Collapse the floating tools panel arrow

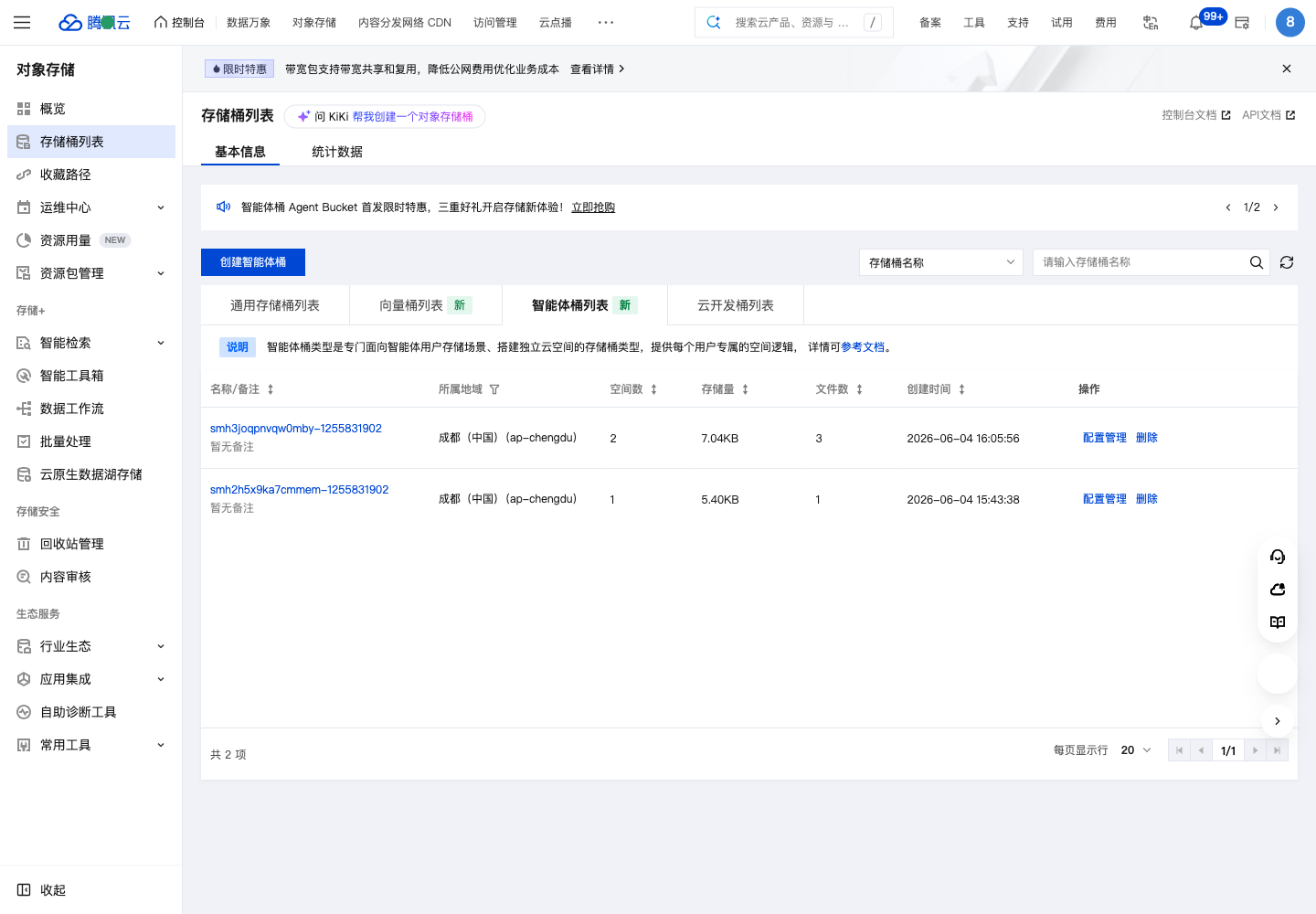click(1278, 721)
